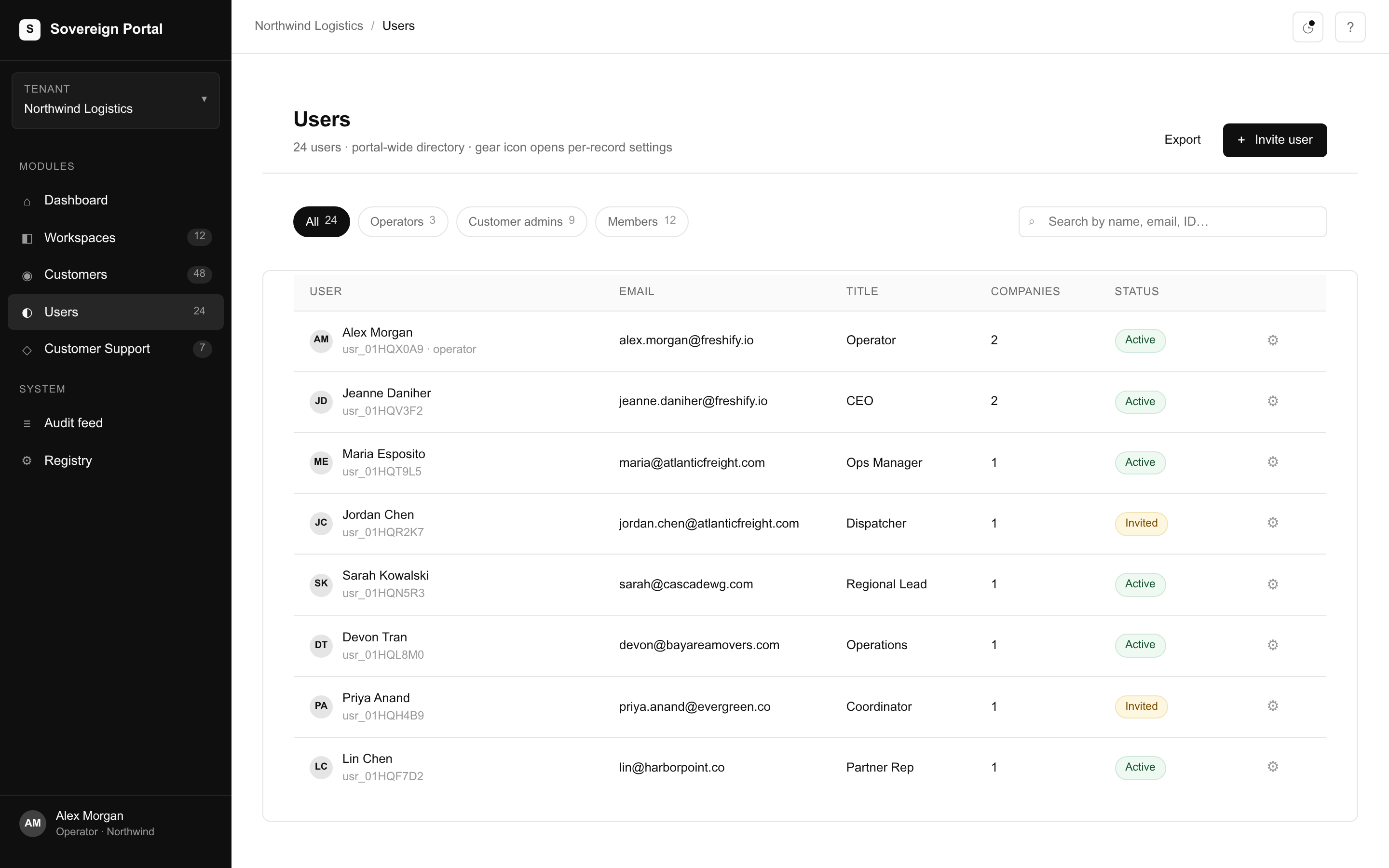
Task: Click the Dashboard home icon in sidebar
Action: click(27, 202)
